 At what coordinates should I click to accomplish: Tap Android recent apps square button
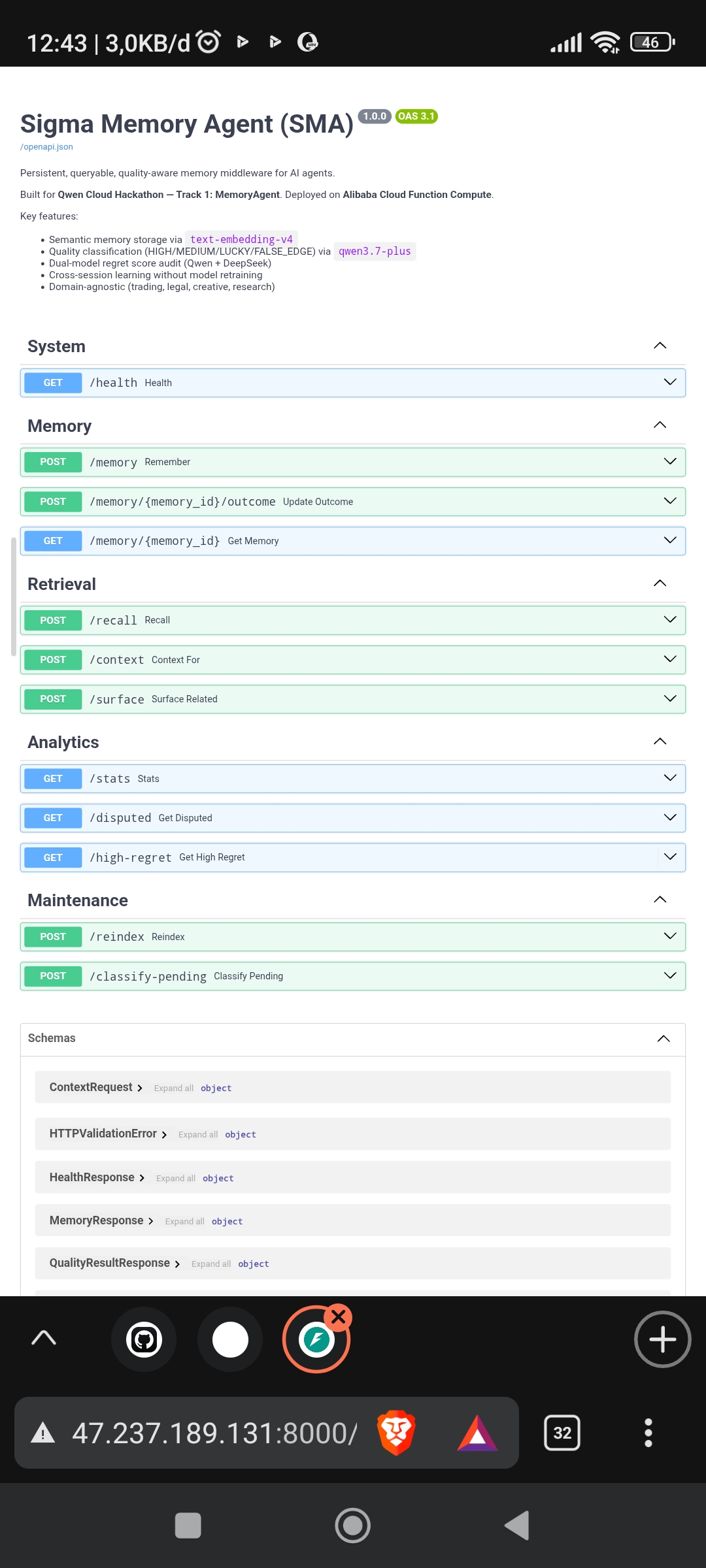188,1526
